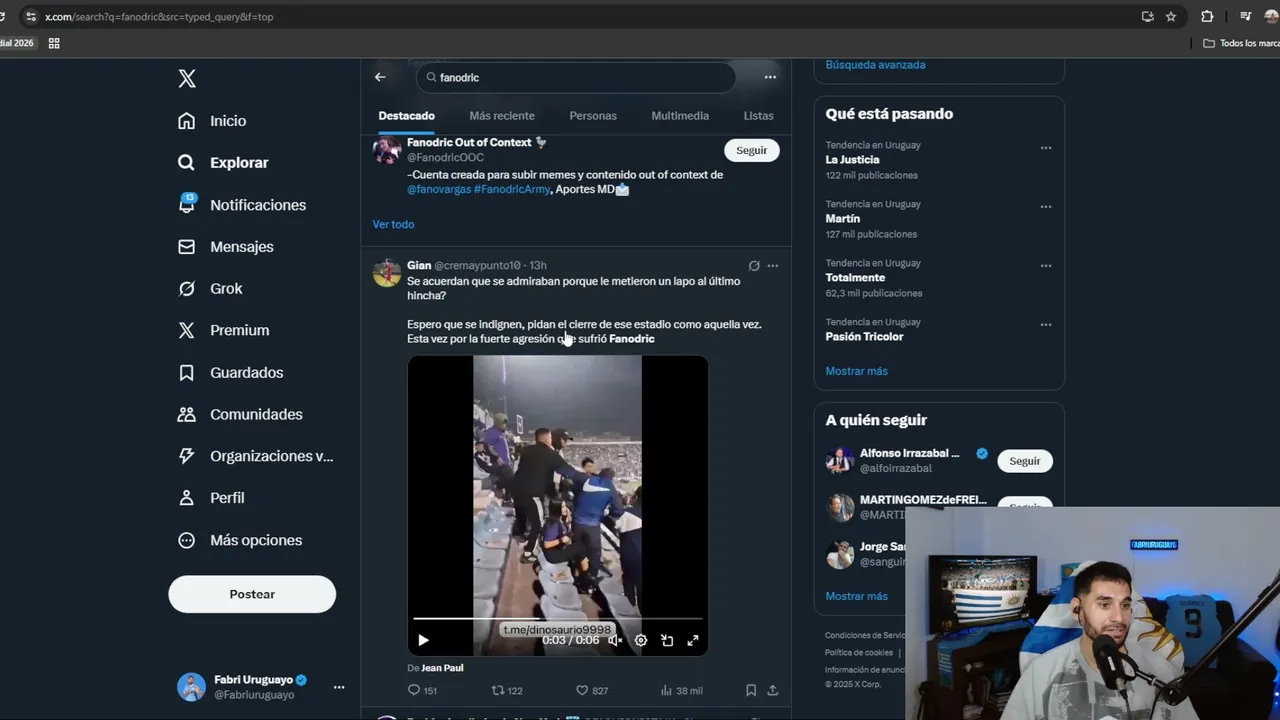Image resolution: width=1280 pixels, height=720 pixels.
Task: Switch to Listas tab
Action: pyautogui.click(x=758, y=116)
